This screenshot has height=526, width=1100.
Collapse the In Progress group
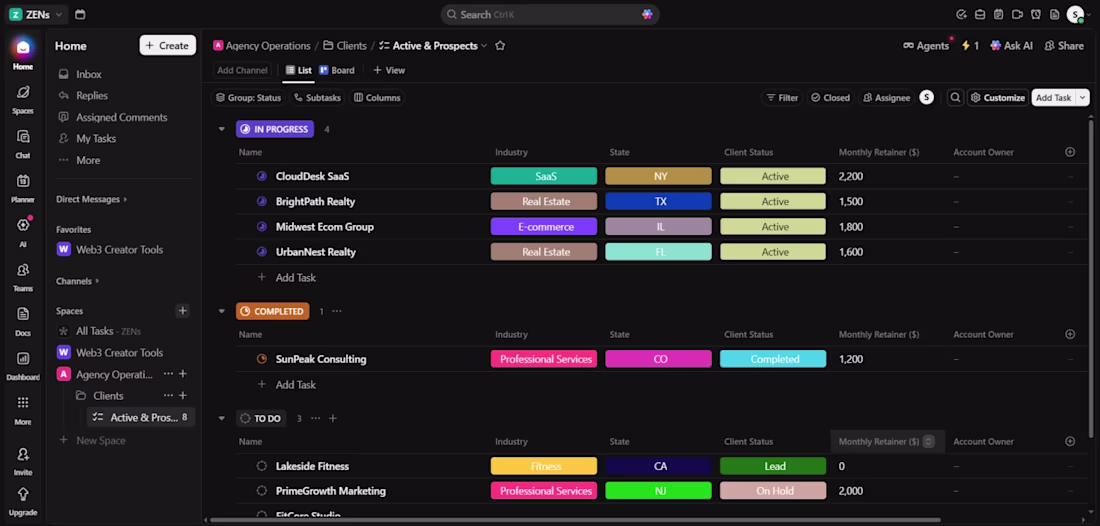[222, 129]
